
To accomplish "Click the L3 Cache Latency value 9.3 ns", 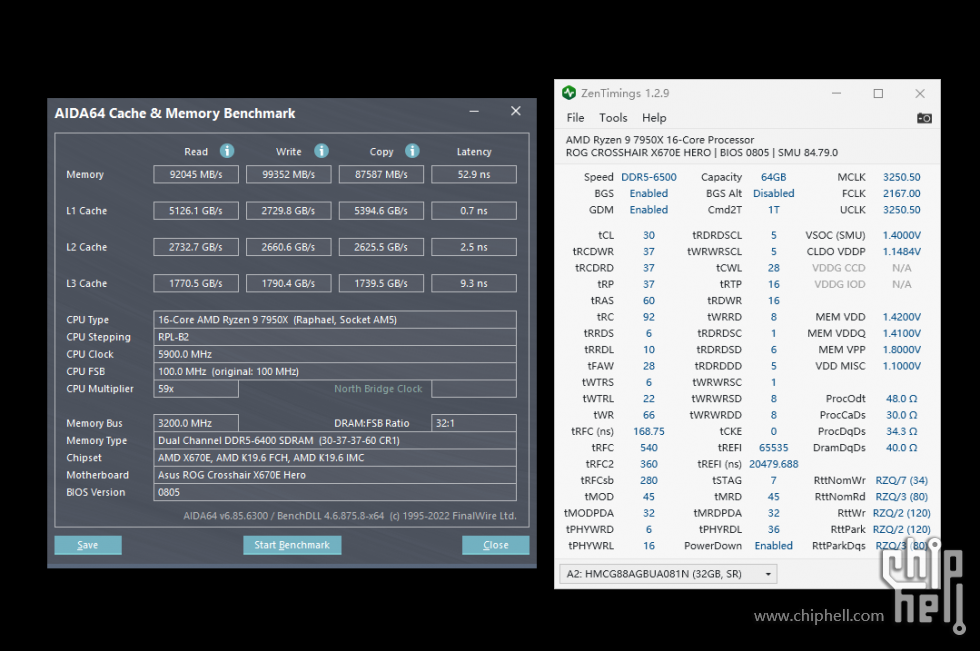I will 474,283.
